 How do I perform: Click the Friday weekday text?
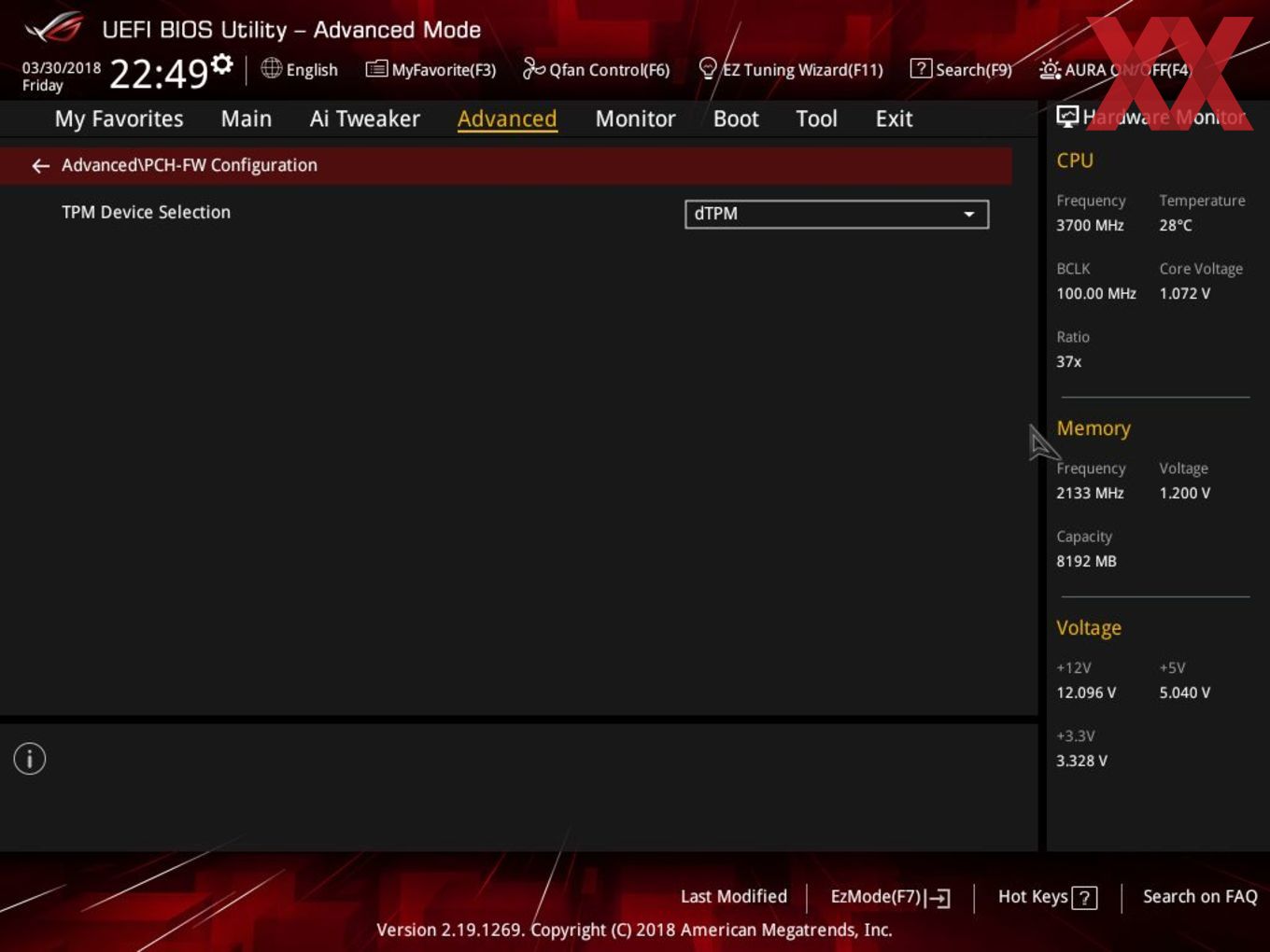[43, 86]
